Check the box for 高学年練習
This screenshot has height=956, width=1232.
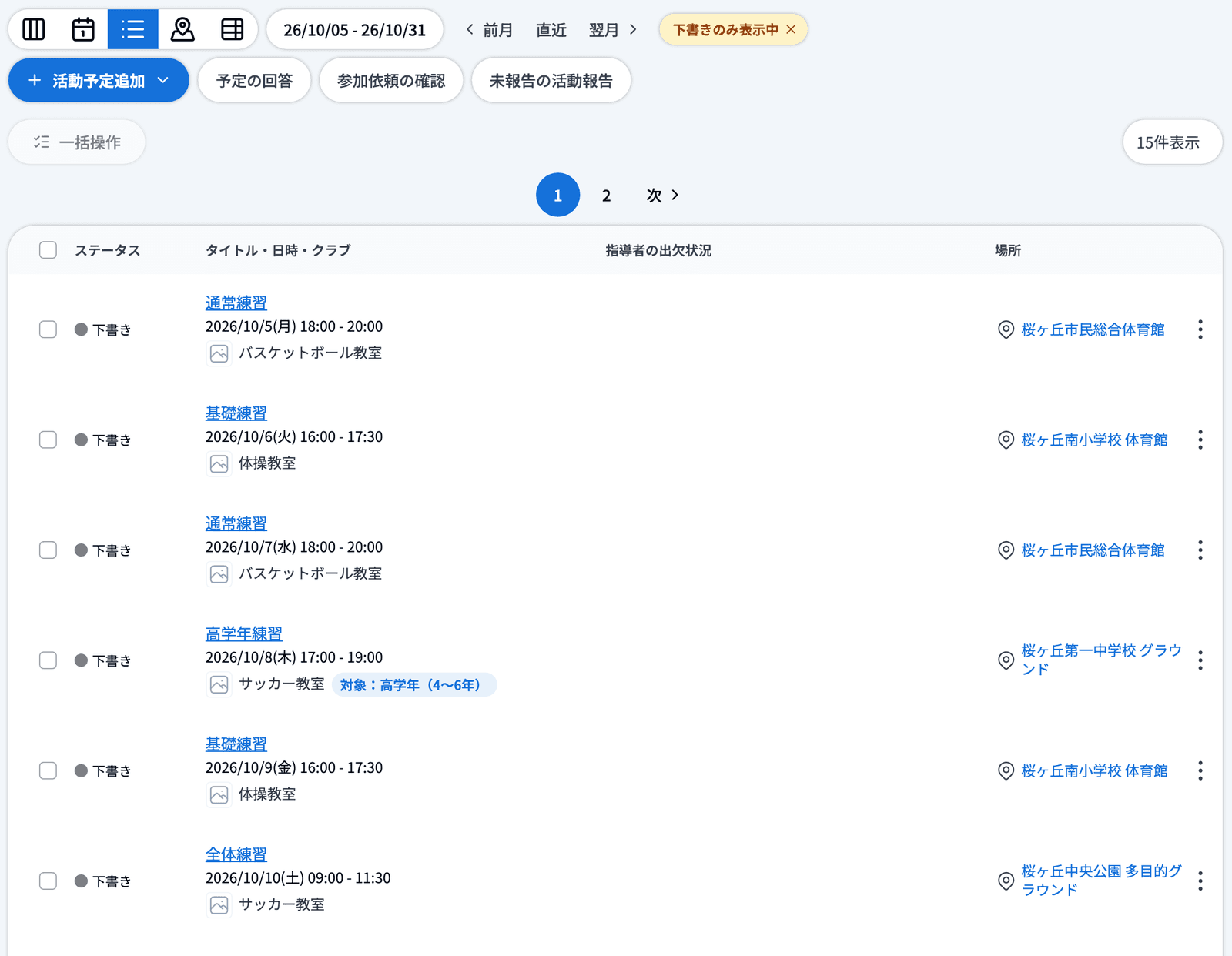pyautogui.click(x=48, y=660)
